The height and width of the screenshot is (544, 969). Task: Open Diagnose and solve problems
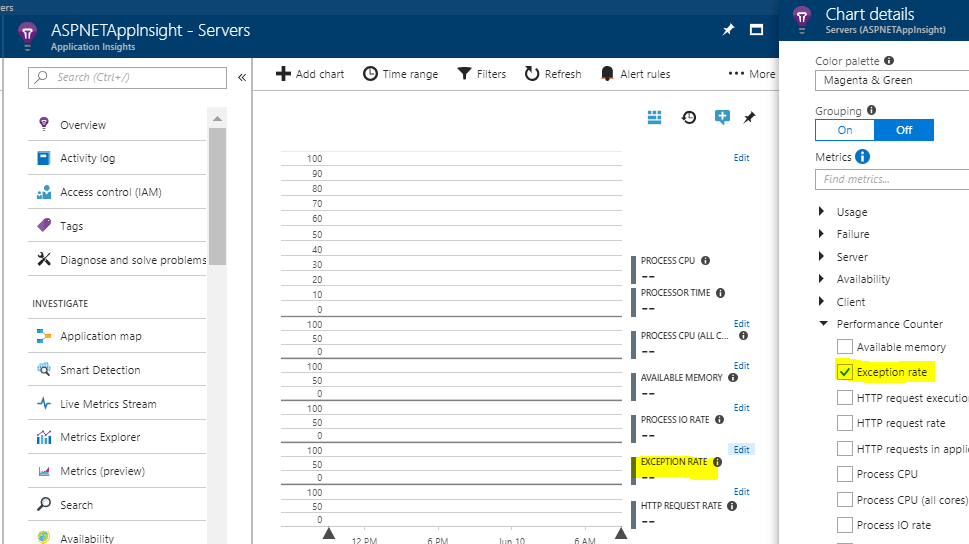(117, 260)
